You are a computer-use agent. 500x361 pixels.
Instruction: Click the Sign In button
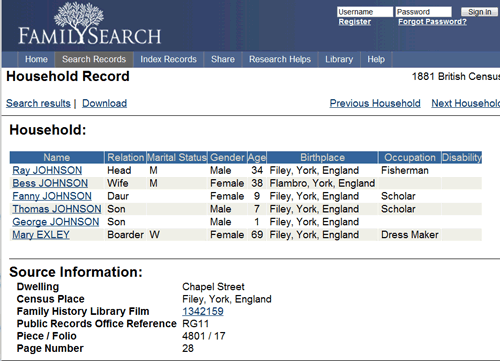pos(479,12)
